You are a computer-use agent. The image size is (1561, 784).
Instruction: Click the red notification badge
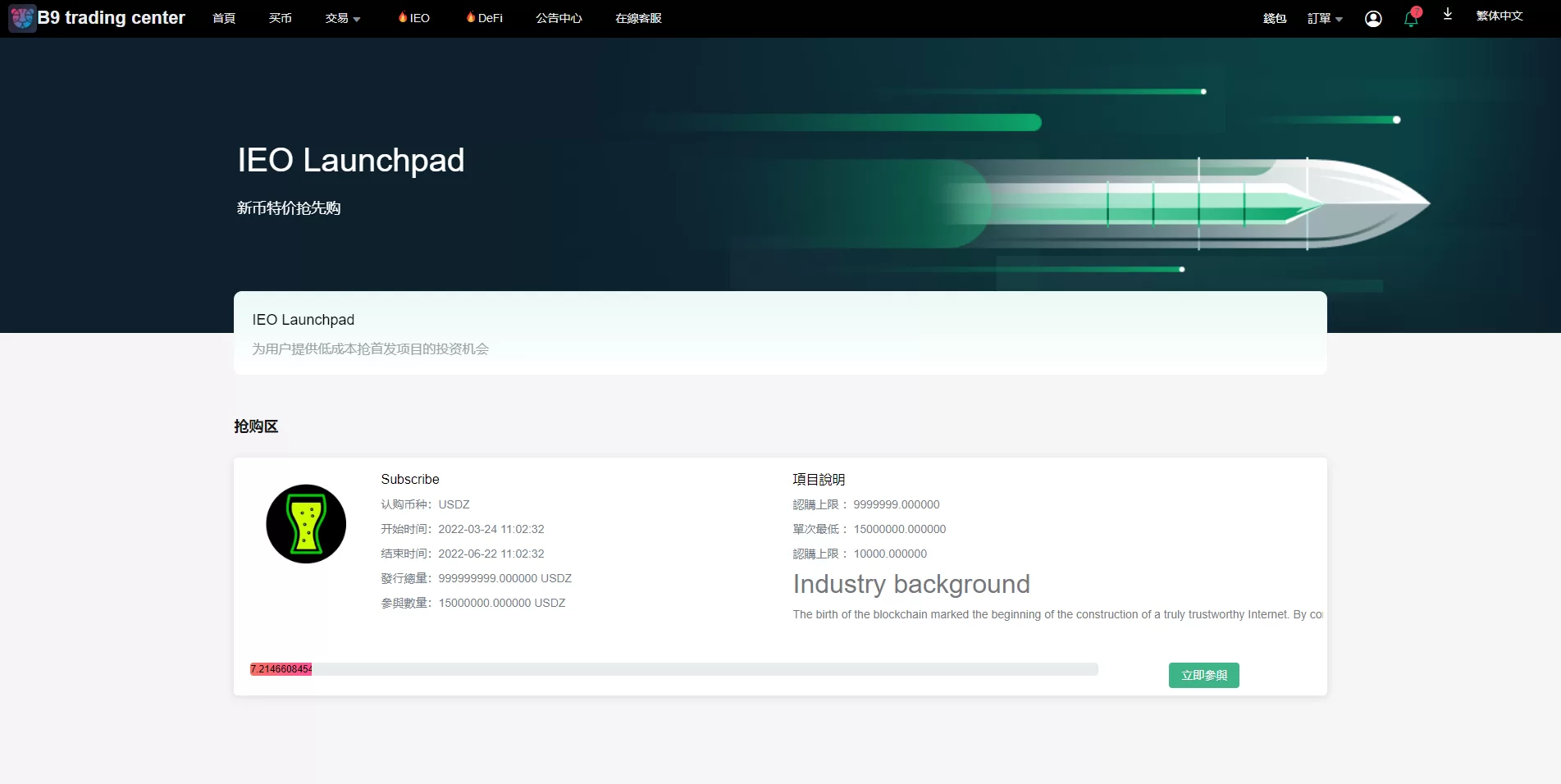1417,11
